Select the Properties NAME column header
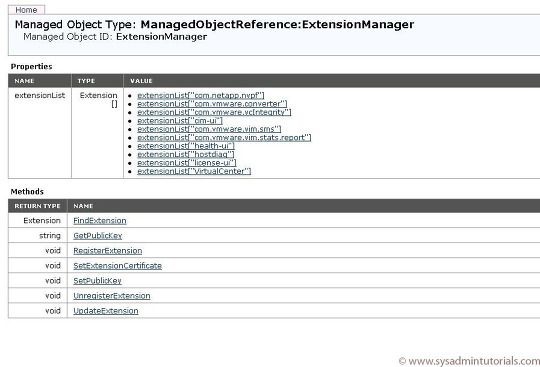Screen dimensions: 540x367 (40, 81)
